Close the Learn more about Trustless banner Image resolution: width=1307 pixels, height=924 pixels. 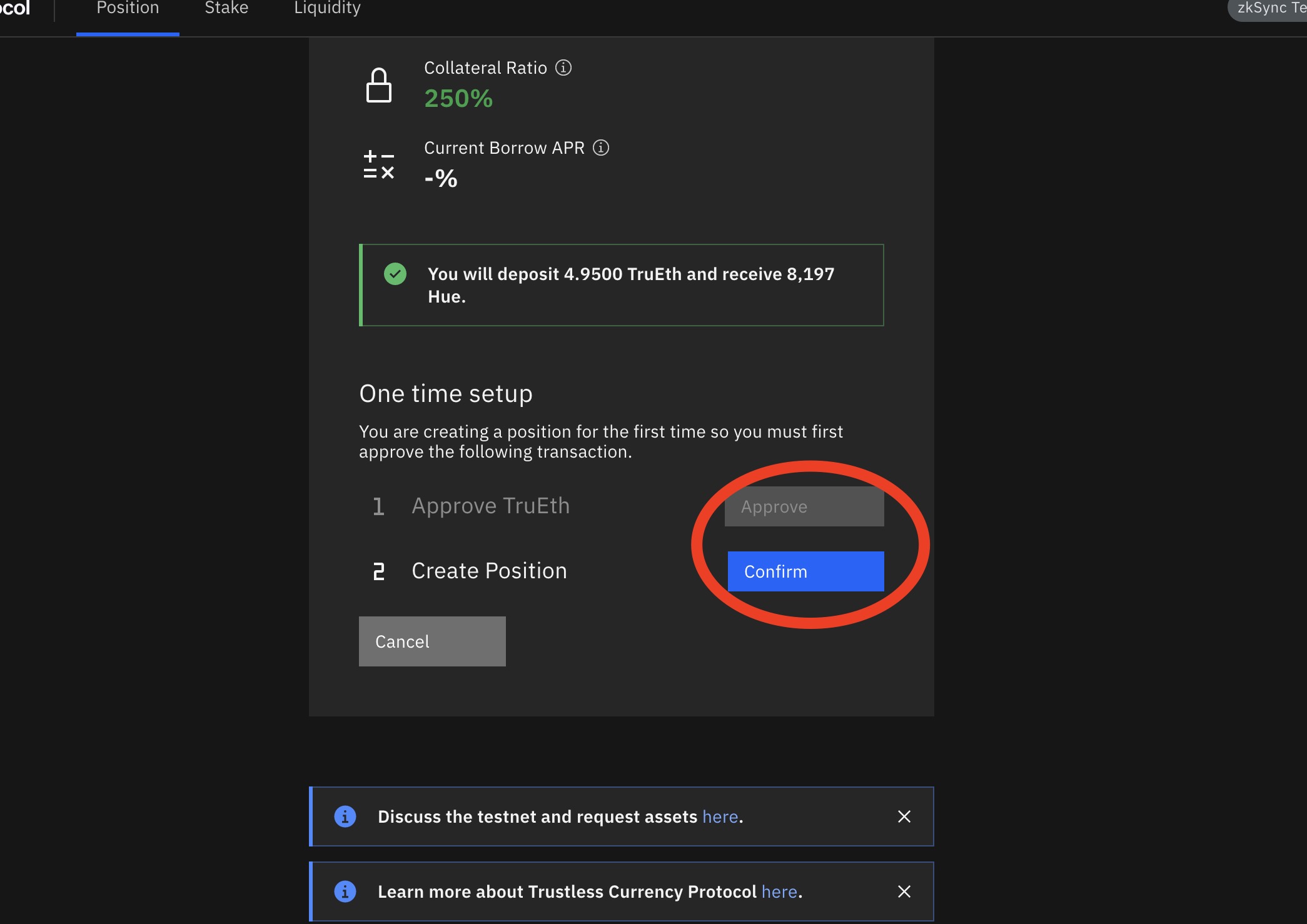pos(904,891)
